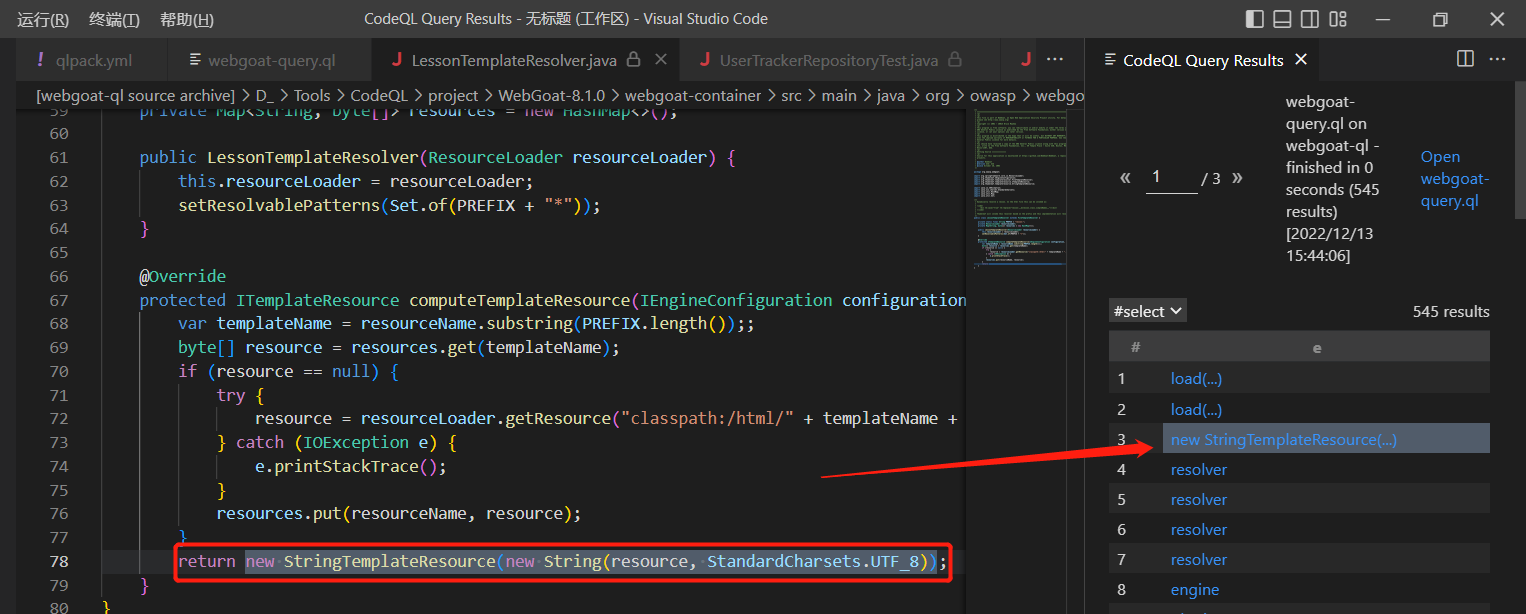Click lock icon on UserTrackerRepositoryTest.java tab

955,60
